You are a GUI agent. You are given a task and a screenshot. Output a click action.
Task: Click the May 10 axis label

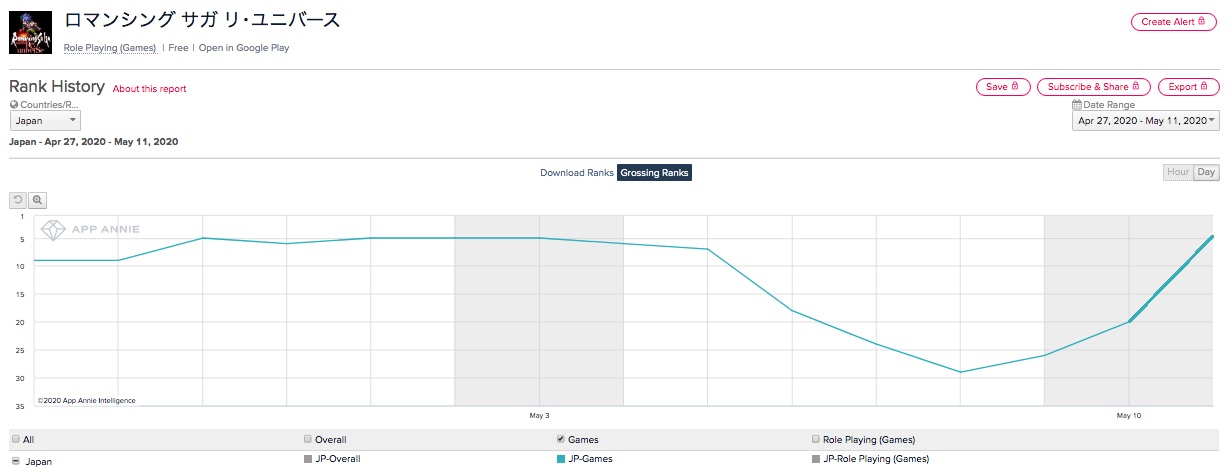(x=1129, y=415)
